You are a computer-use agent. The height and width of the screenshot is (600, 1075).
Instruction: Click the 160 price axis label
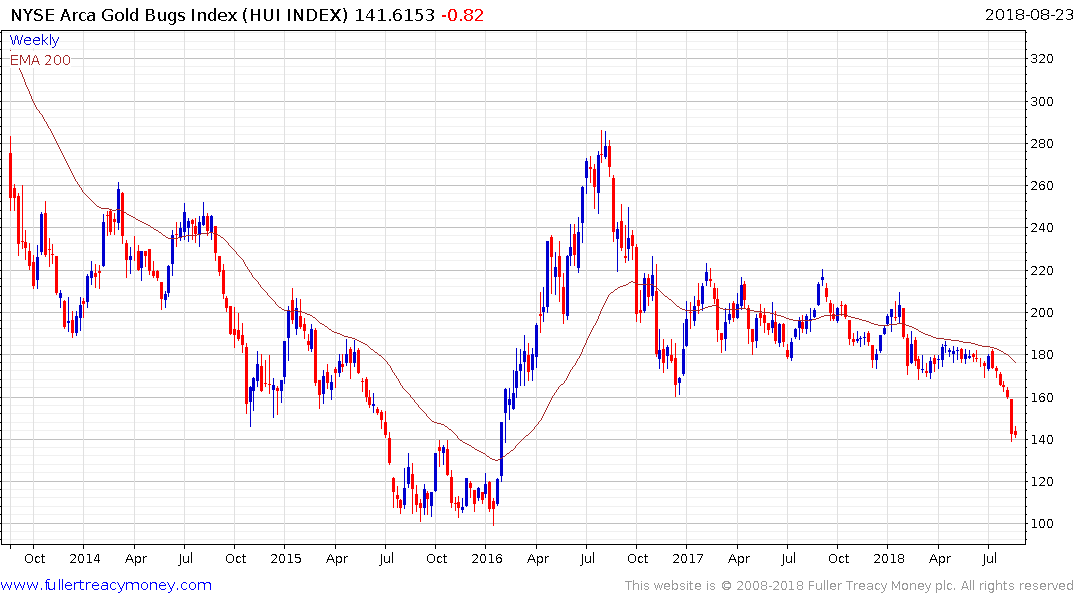coord(1042,398)
